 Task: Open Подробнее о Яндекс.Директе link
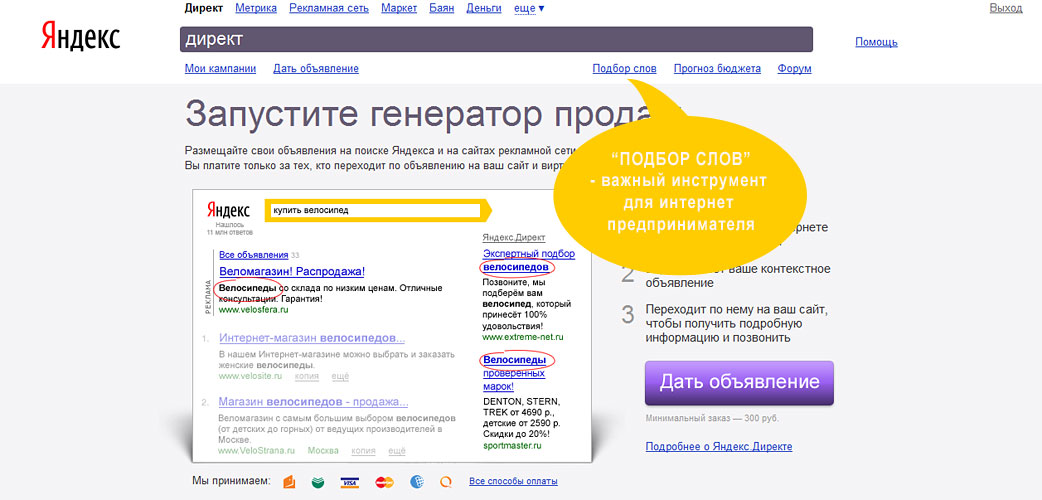pos(718,447)
